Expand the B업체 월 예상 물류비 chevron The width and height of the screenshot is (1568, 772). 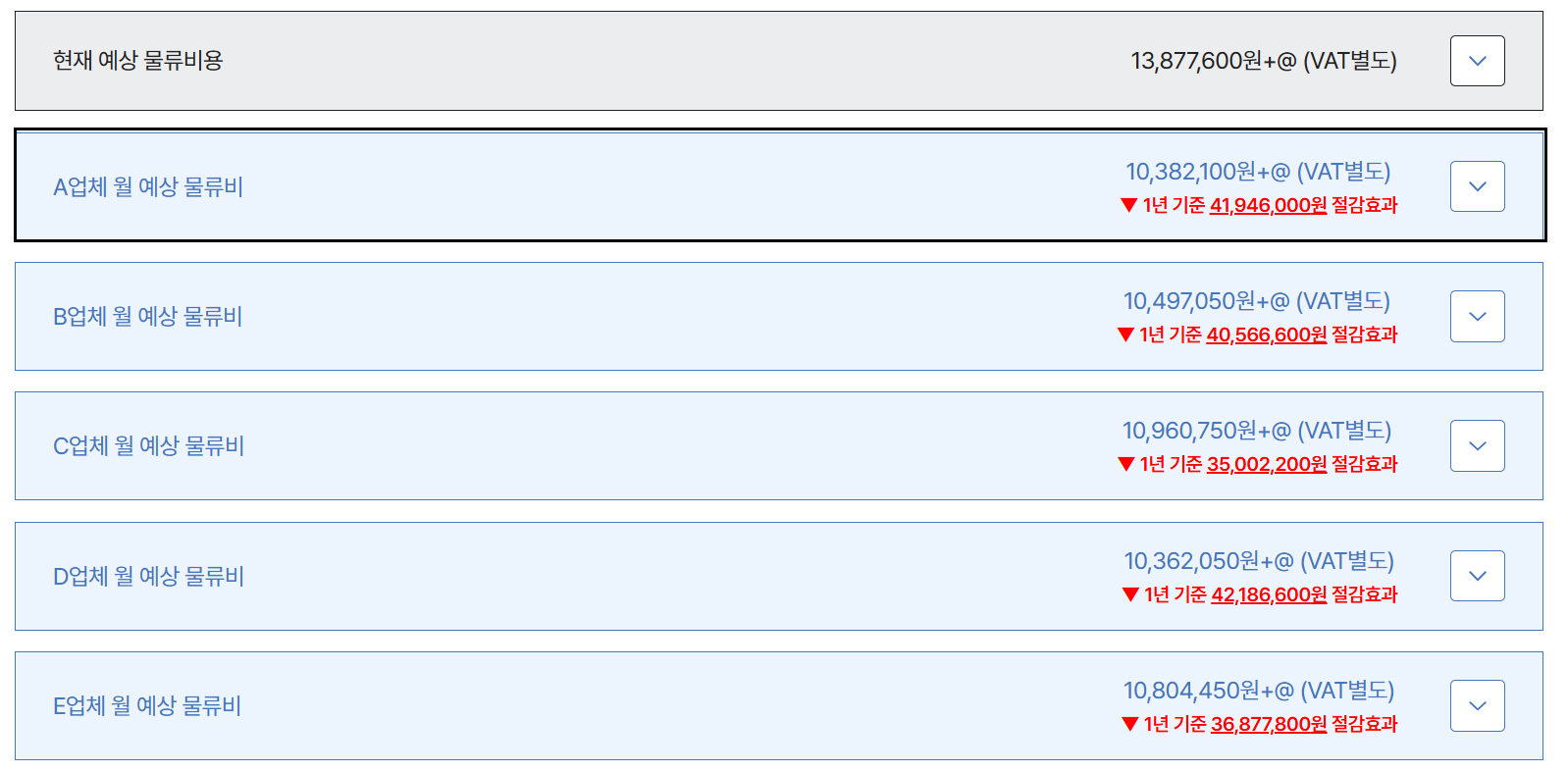tap(1477, 316)
